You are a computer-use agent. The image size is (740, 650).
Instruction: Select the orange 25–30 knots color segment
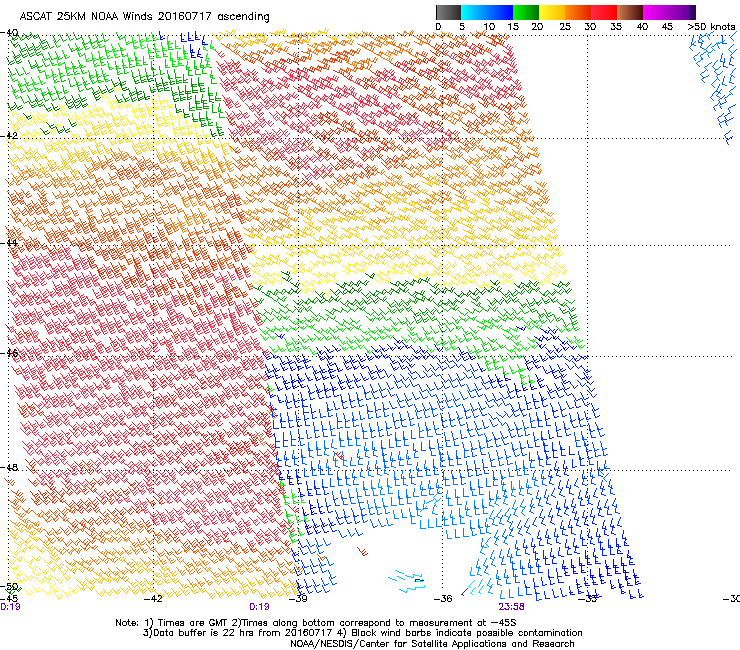[578, 12]
